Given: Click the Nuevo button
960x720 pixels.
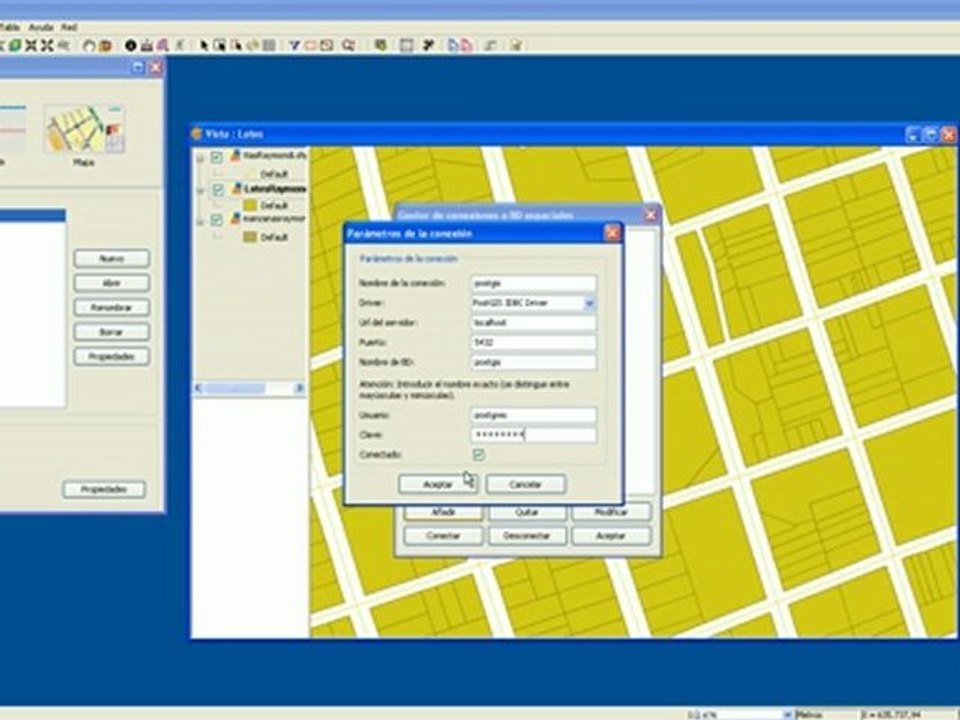Looking at the screenshot, I should [111, 258].
